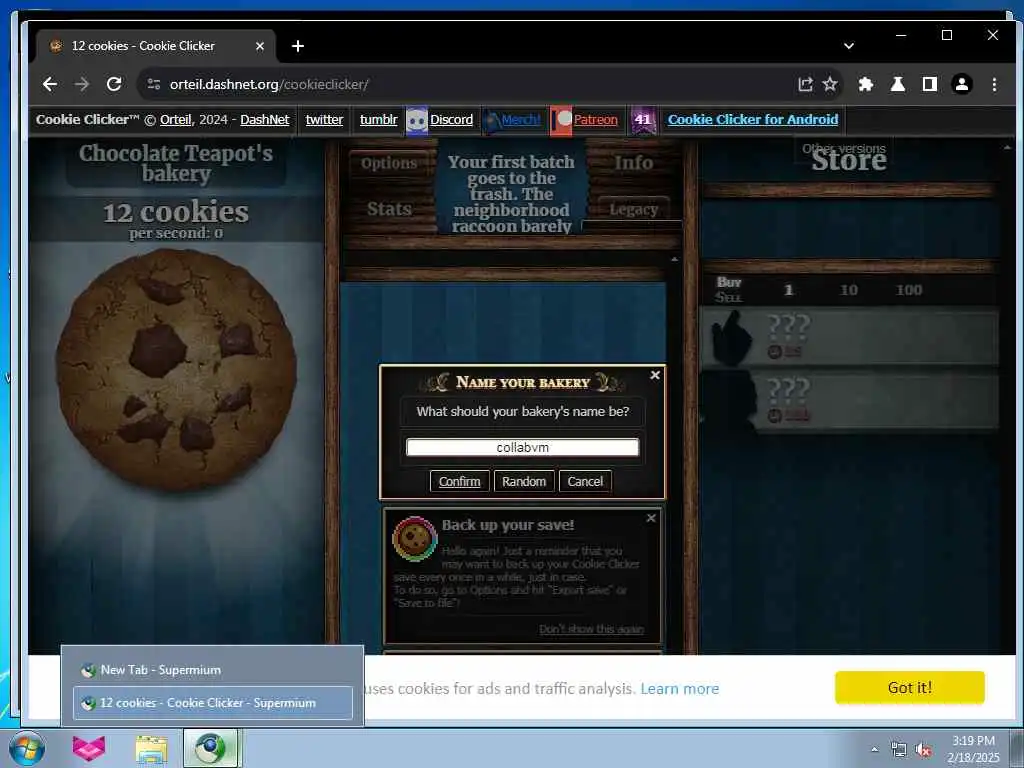The image size is (1024, 768).
Task: Click the rainbow cookie notification icon
Action: (x=415, y=539)
